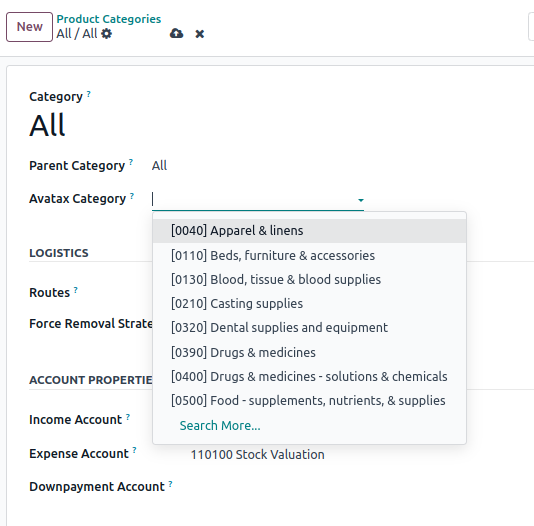
Task: Select [0040] Apparel & linens option
Action: point(309,230)
